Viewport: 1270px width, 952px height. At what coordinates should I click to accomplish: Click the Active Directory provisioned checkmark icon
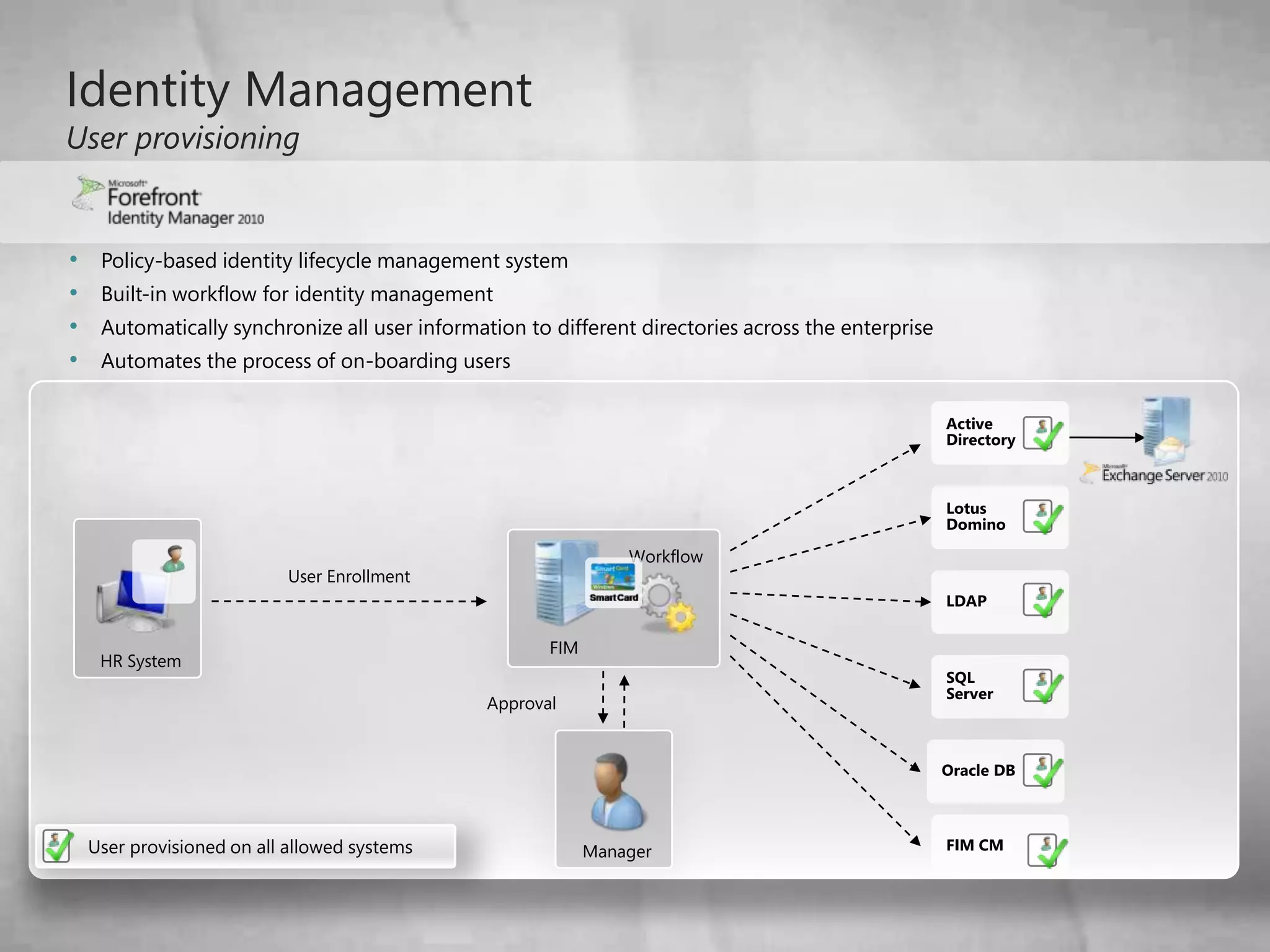(1043, 433)
